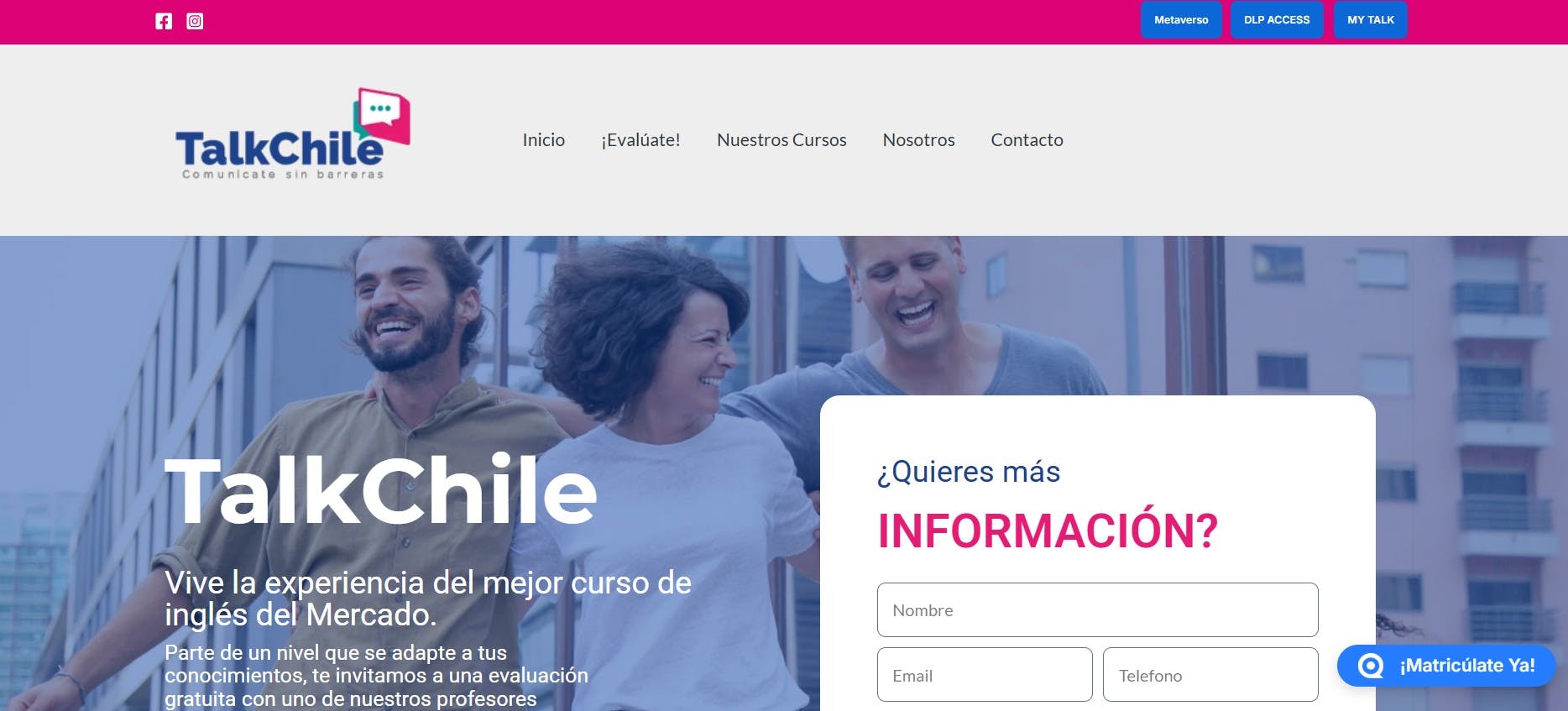Click the INFORMACIÓN? form heading
This screenshot has width=1568, height=711.
point(1048,531)
